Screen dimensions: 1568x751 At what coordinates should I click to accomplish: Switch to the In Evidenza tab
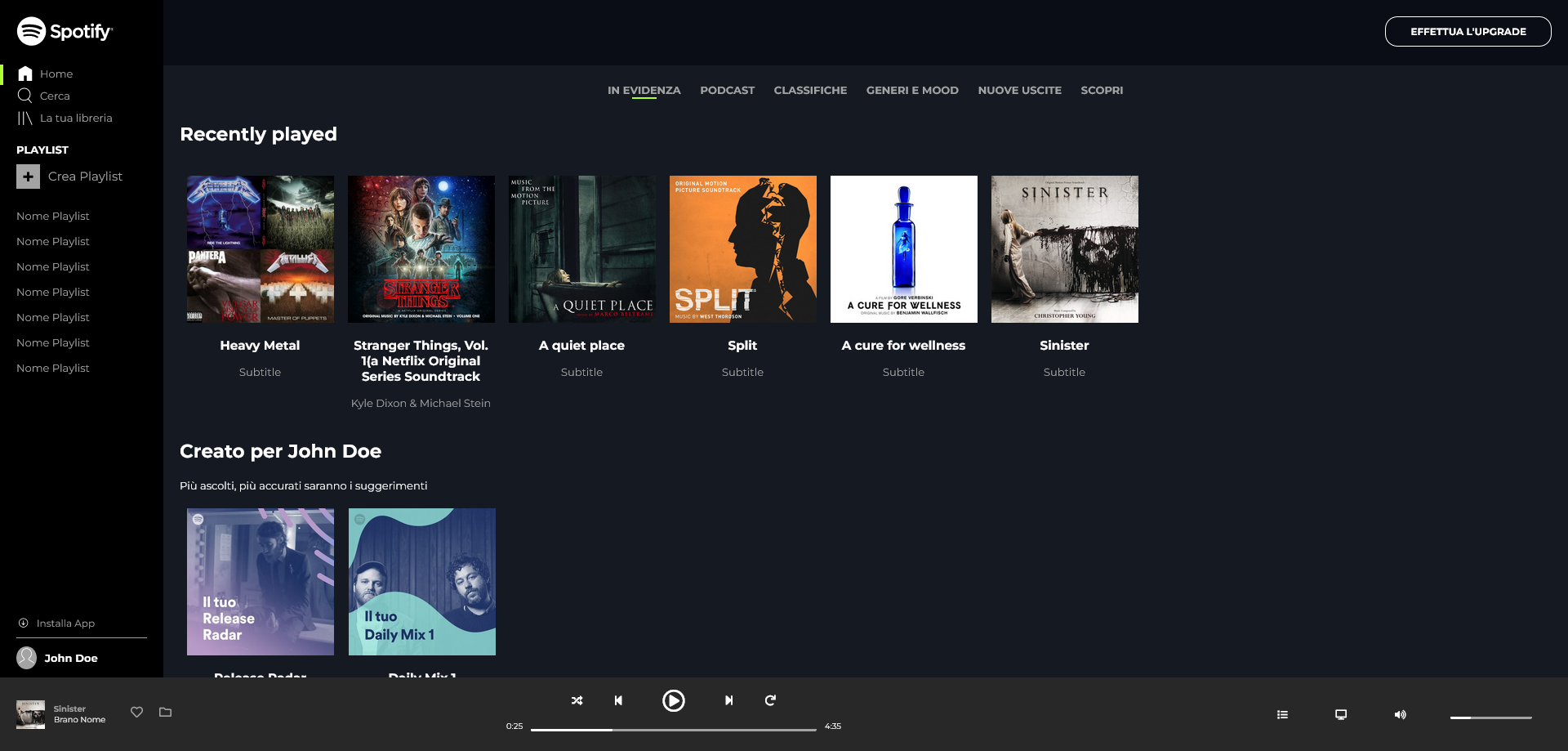pos(644,91)
